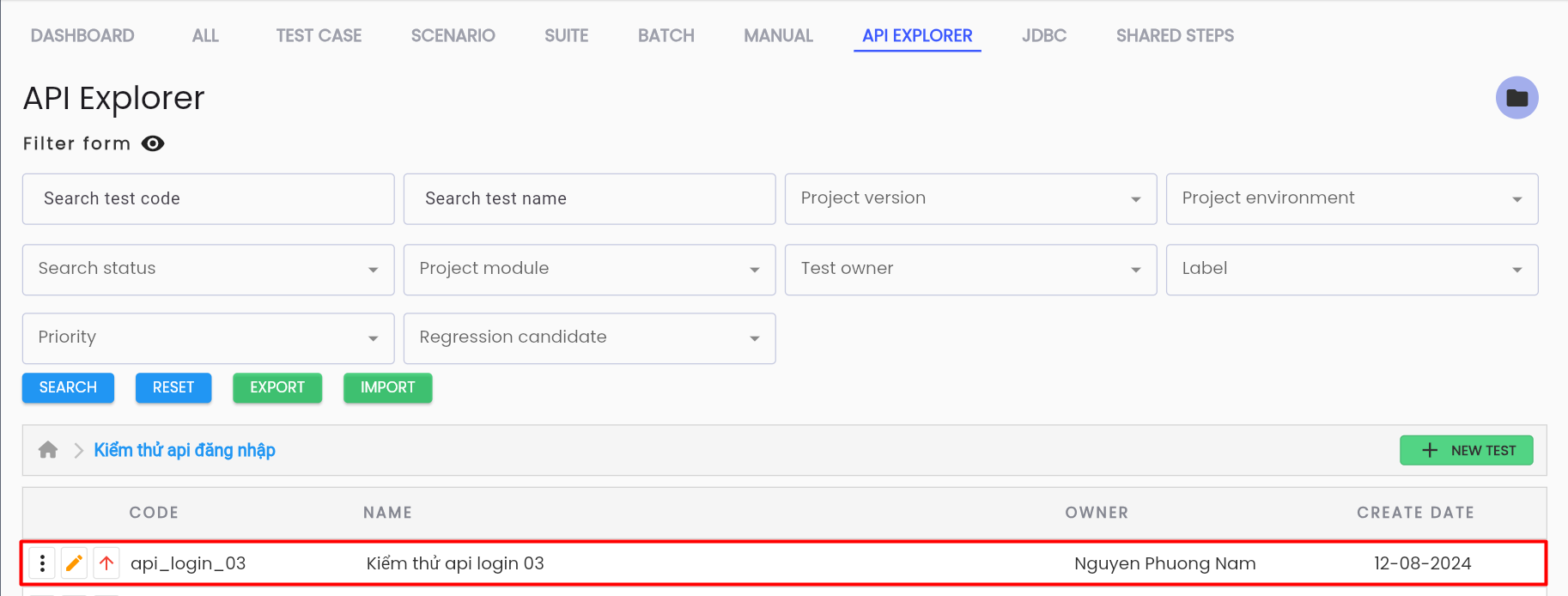Click the plus NEW TEST button
Screen dimensions: 1568x596
coord(1466,450)
